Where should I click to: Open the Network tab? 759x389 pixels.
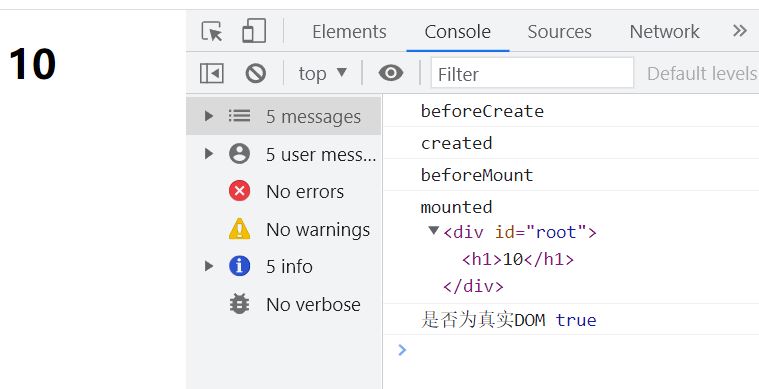(x=664, y=32)
